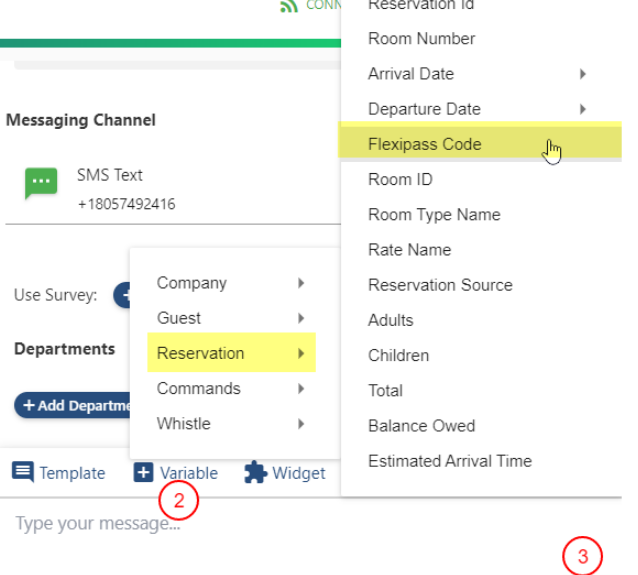Open the Arrival Date submenu arrow

point(582,74)
